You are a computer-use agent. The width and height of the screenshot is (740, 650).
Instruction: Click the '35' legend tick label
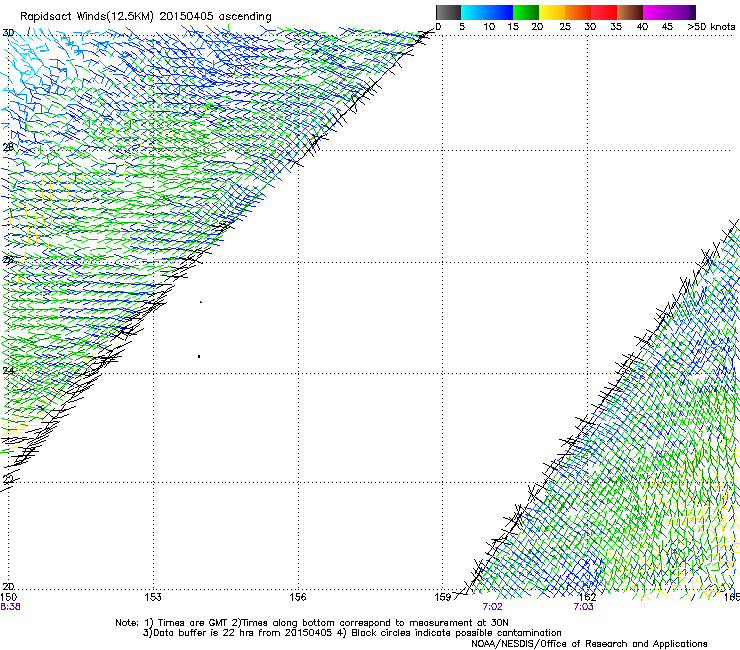(x=616, y=27)
